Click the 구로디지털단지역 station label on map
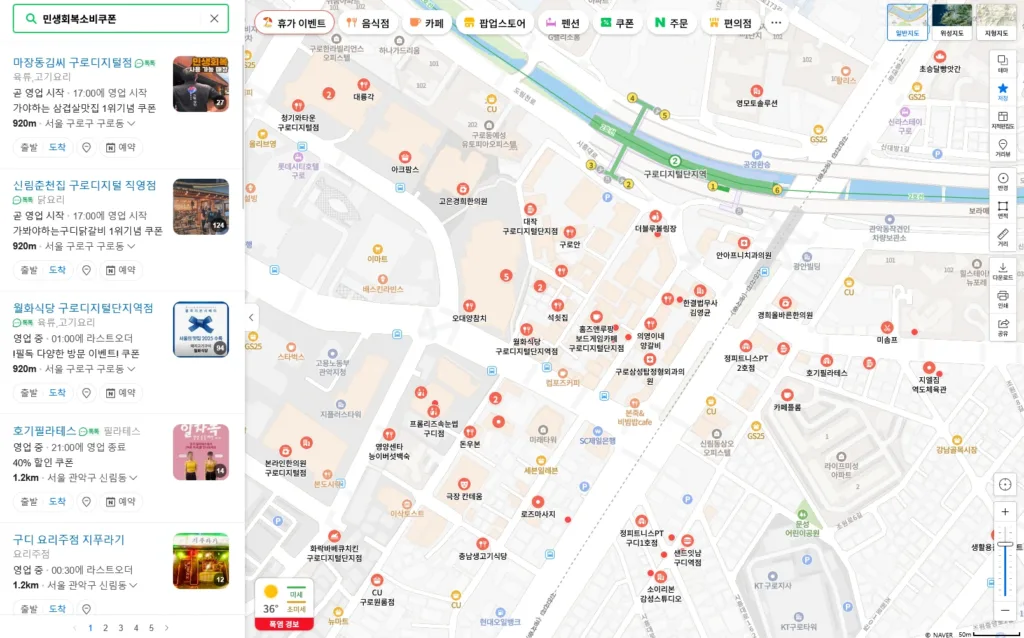Image resolution: width=1024 pixels, height=638 pixels. [x=675, y=174]
